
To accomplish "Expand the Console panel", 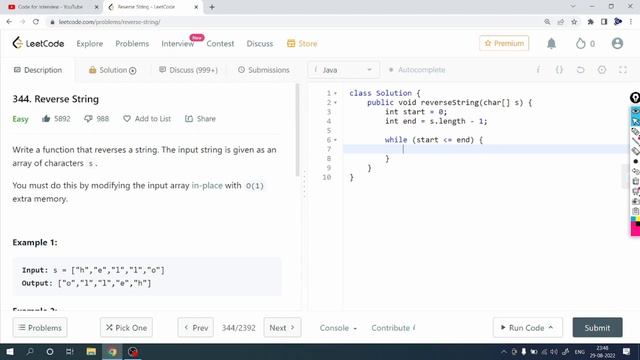I will point(338,328).
